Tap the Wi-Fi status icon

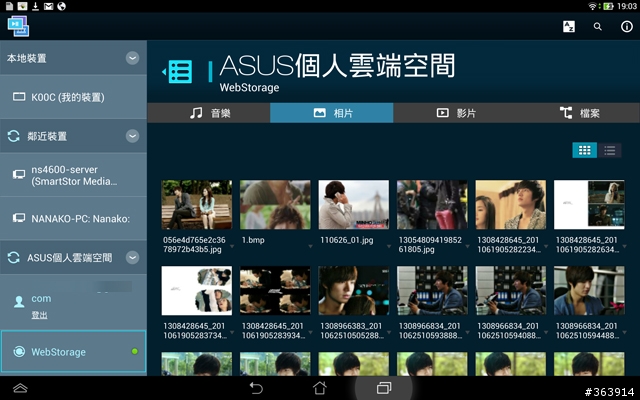click(x=592, y=6)
